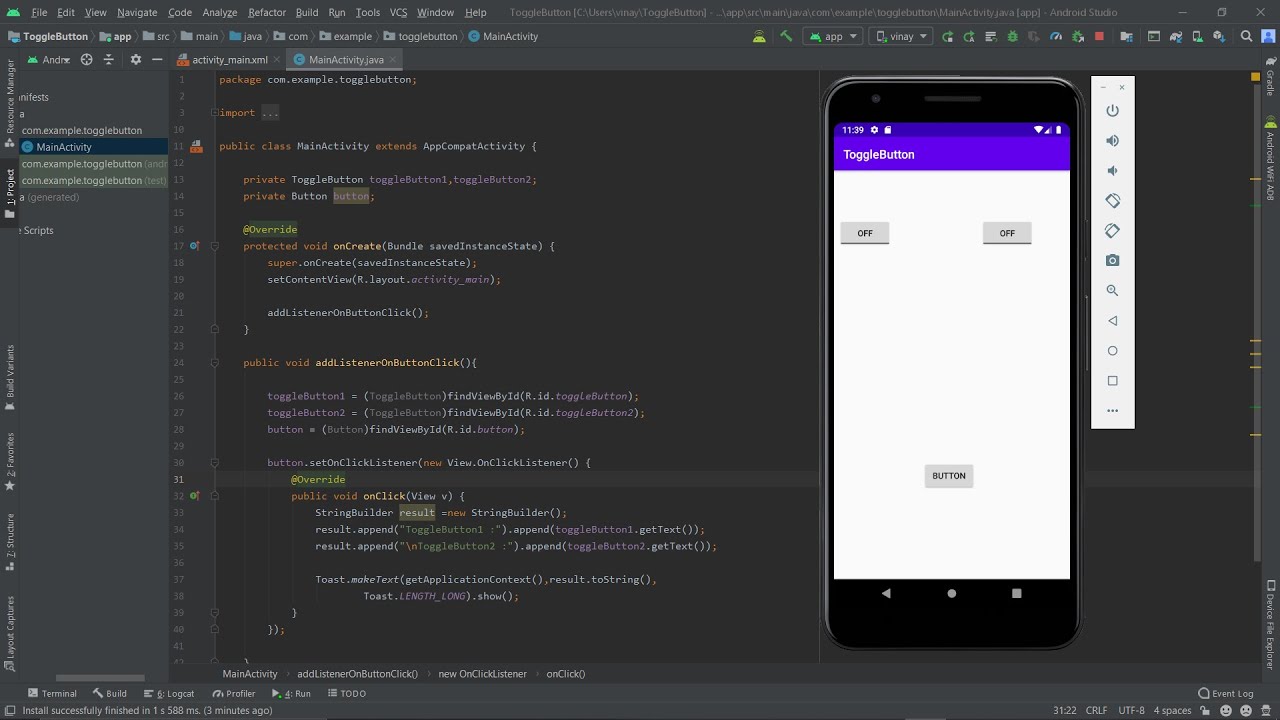
Task: Click the Search Everywhere magnifier icon
Action: coord(1246,36)
